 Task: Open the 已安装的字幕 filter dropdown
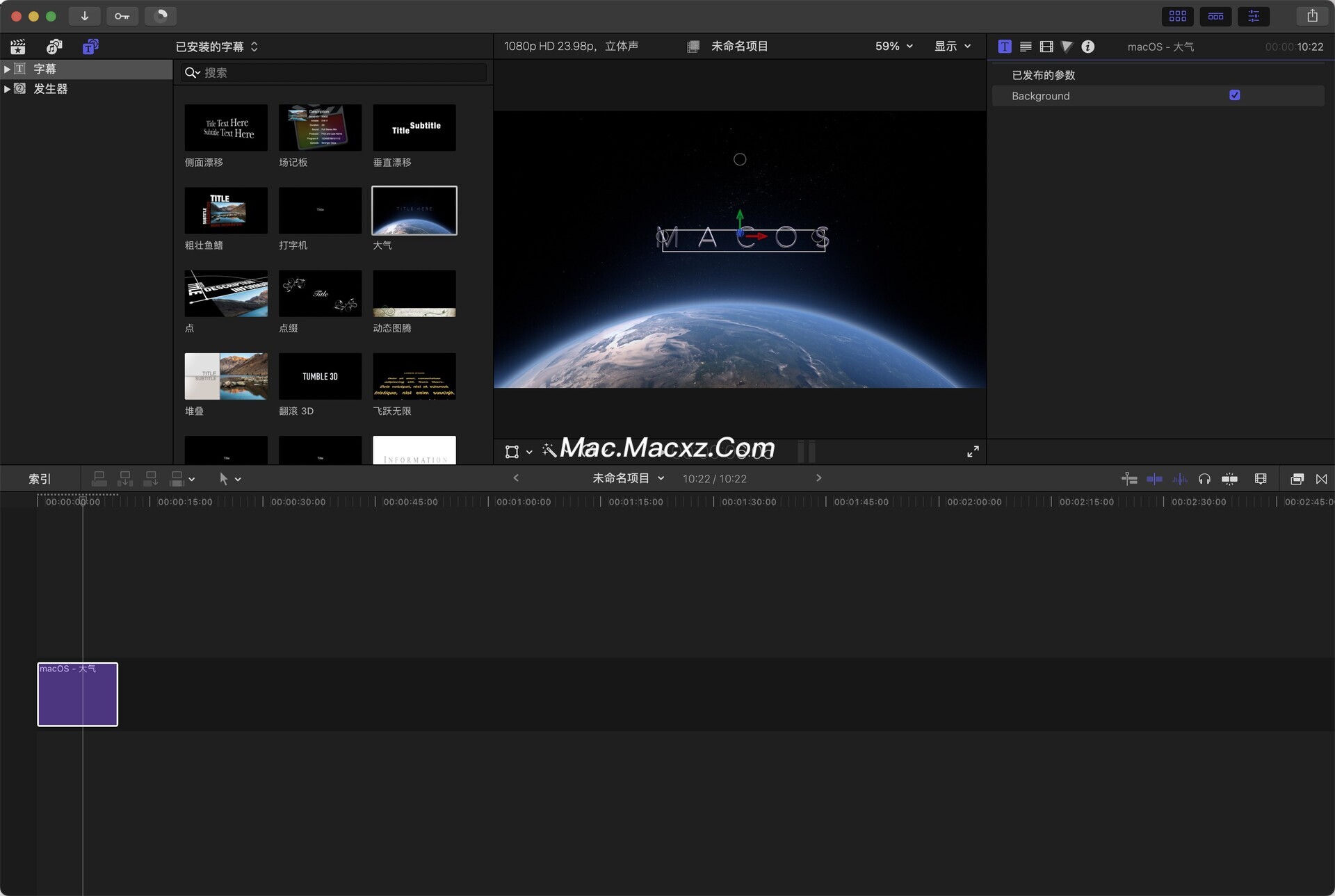pyautogui.click(x=217, y=47)
